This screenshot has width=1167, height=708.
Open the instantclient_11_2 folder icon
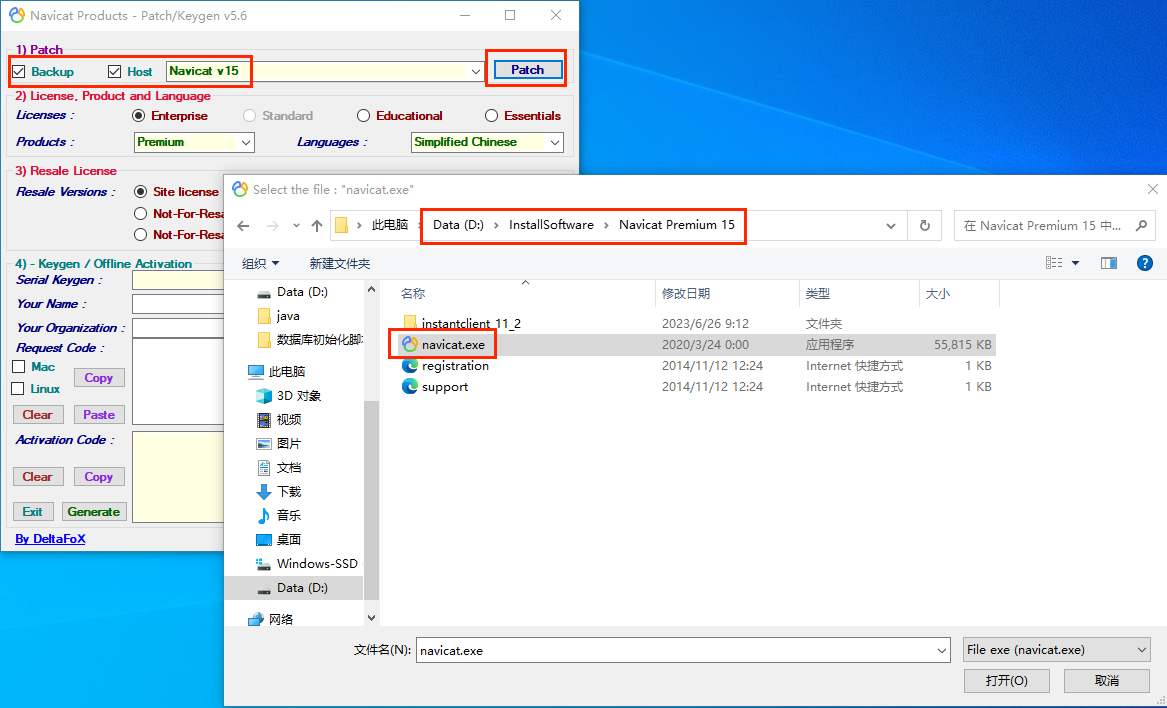(x=409, y=323)
